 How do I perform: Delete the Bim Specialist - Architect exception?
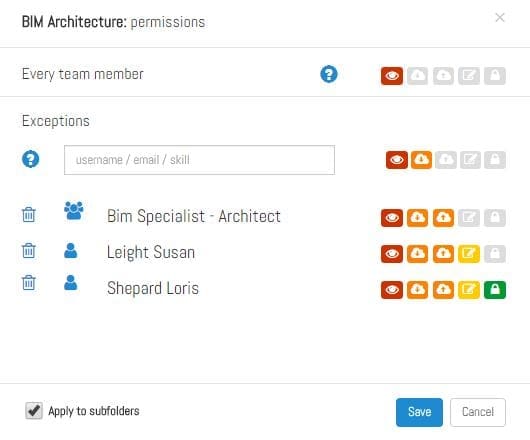pyautogui.click(x=29, y=215)
